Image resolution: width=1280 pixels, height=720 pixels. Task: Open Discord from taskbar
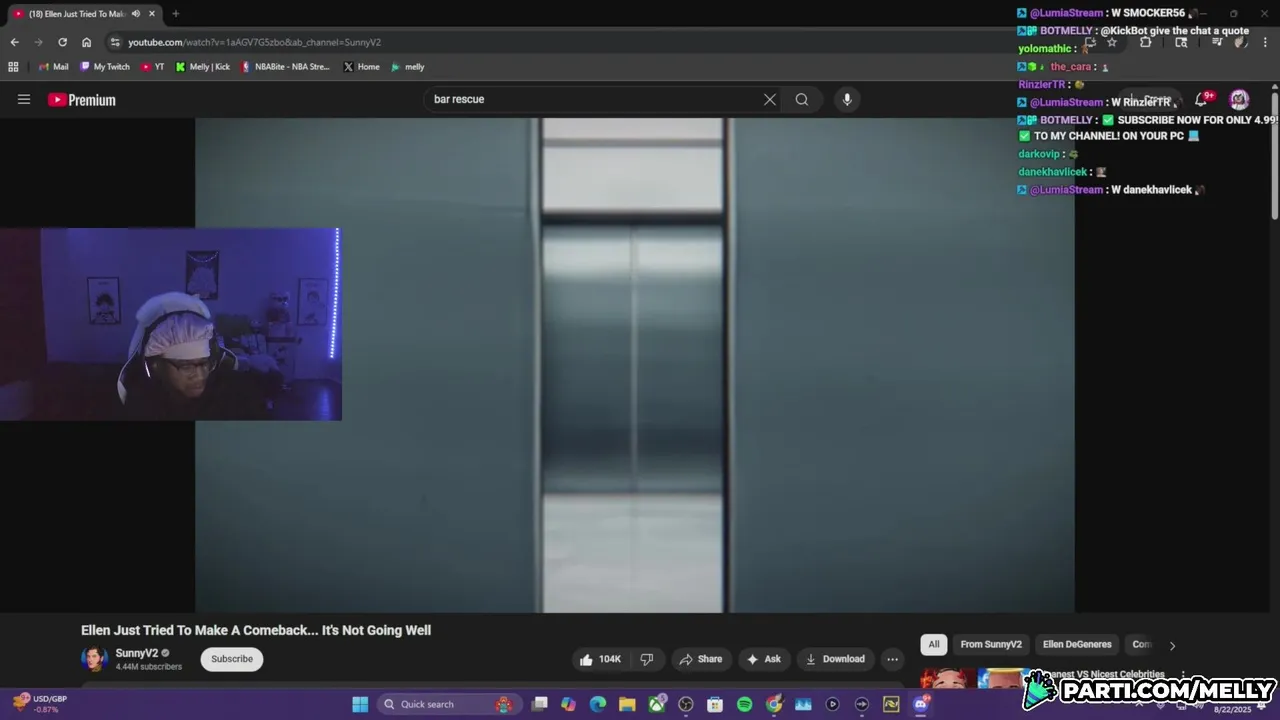[921, 704]
